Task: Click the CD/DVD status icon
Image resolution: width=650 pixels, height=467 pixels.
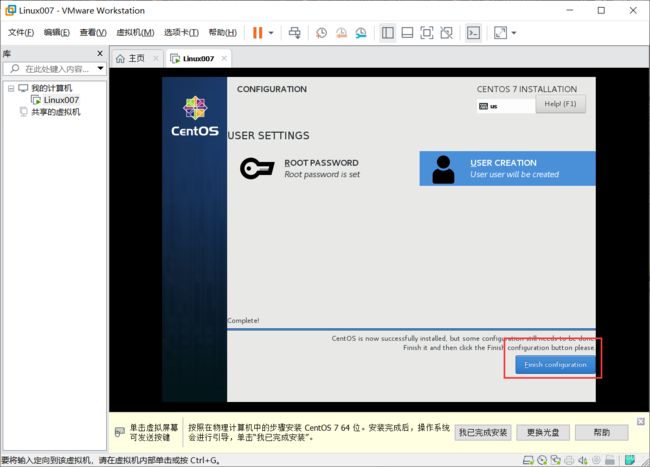Action: click(542, 460)
